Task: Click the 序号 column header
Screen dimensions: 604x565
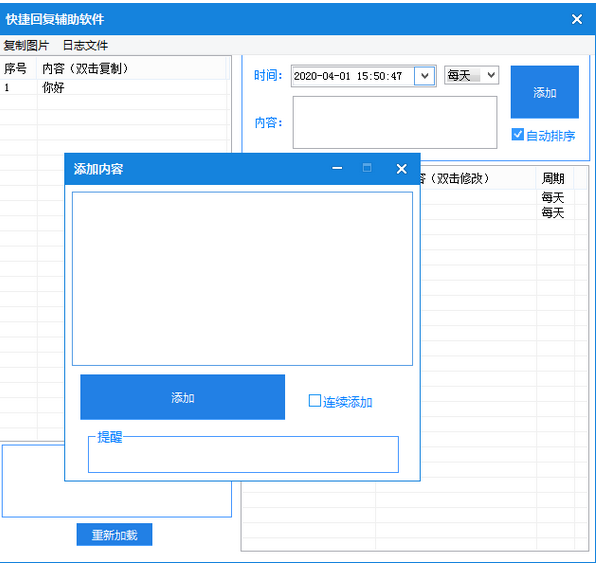Action: [18, 69]
